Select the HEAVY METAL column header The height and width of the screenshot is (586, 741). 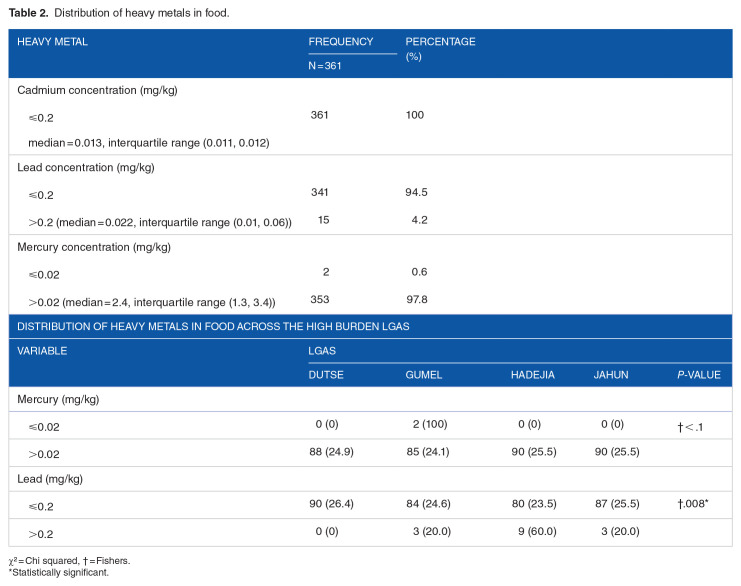(x=53, y=42)
